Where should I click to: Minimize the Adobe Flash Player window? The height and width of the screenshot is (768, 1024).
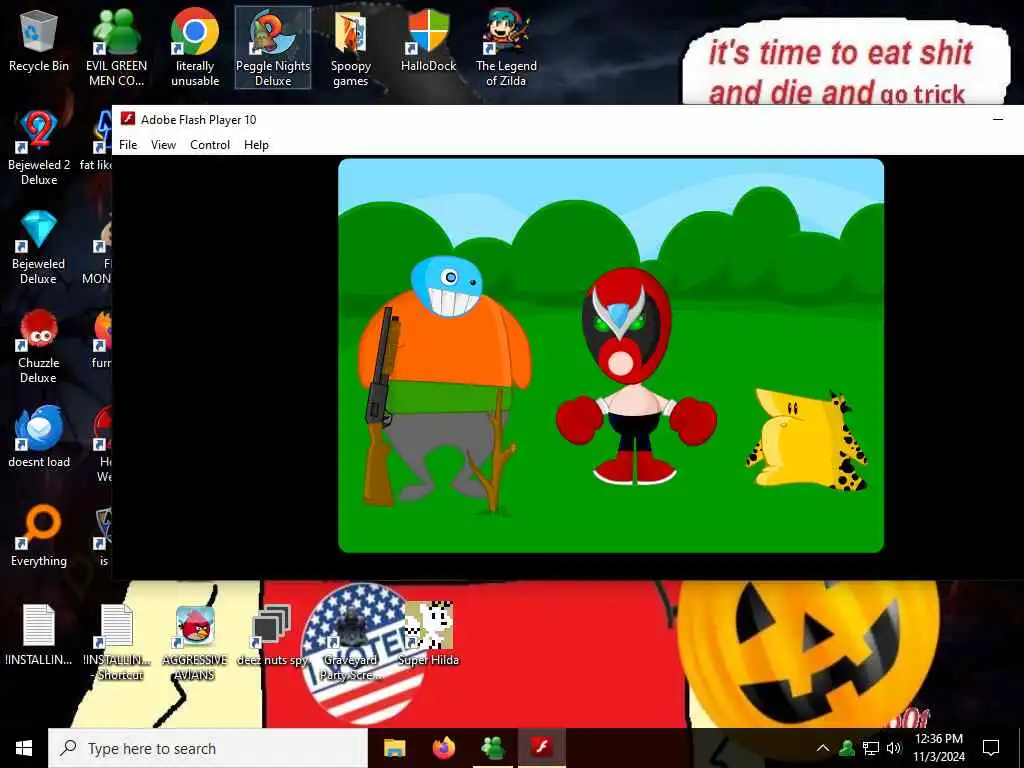(x=998, y=120)
